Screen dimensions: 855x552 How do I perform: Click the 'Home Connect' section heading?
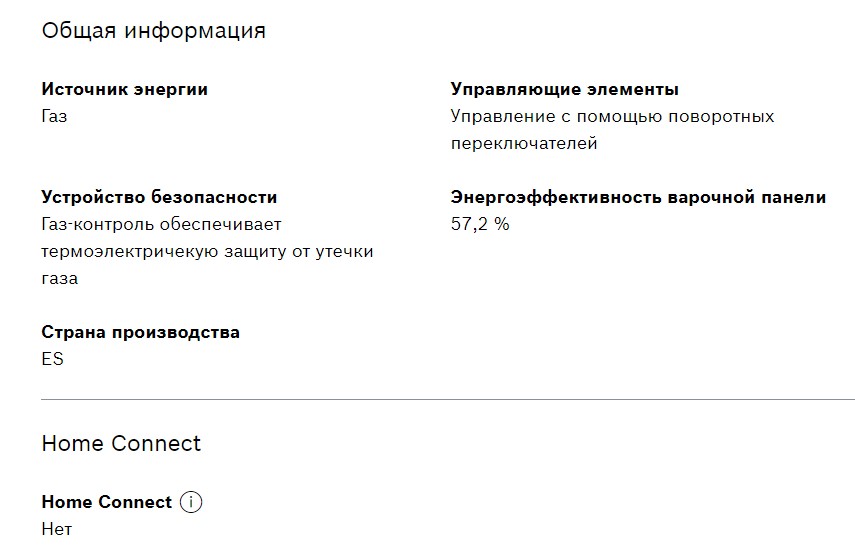click(121, 443)
